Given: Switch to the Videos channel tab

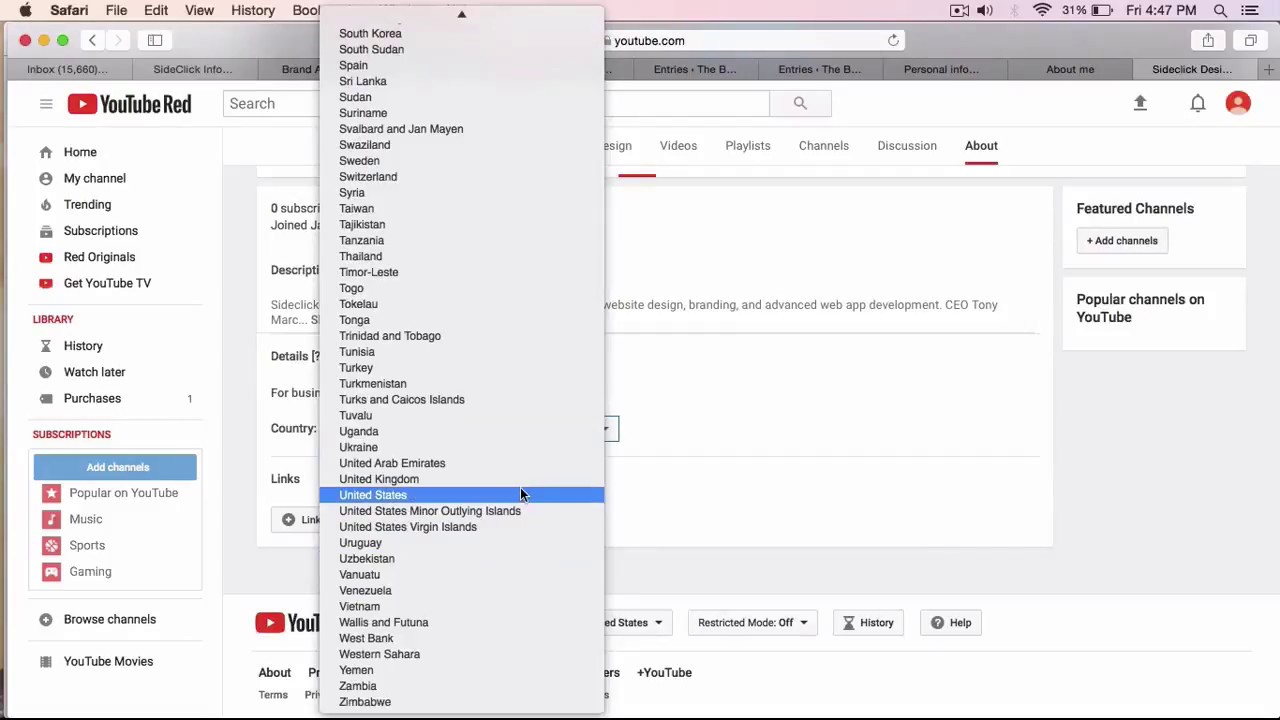Looking at the screenshot, I should 678,146.
